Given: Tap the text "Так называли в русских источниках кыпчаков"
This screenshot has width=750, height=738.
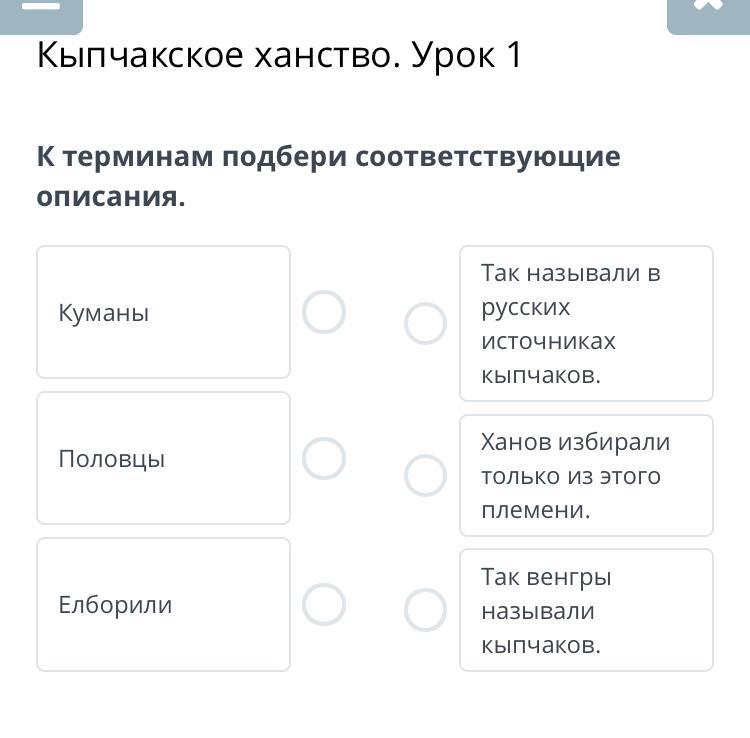Looking at the screenshot, I should click(x=570, y=324).
